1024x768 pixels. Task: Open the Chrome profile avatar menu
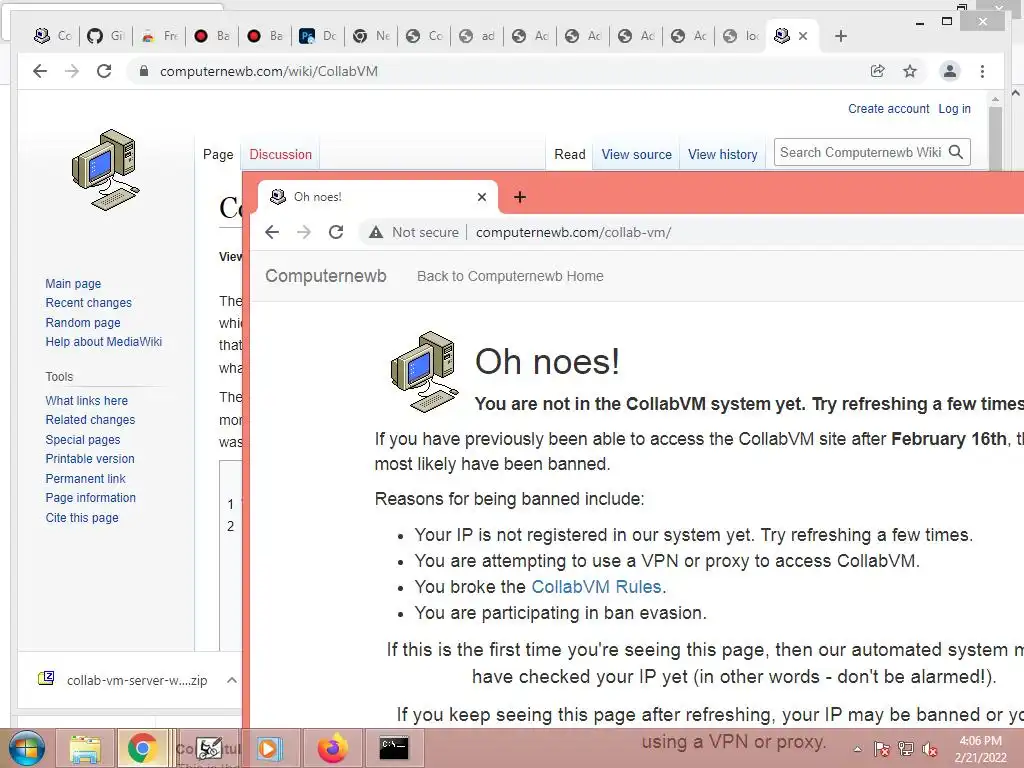point(950,71)
